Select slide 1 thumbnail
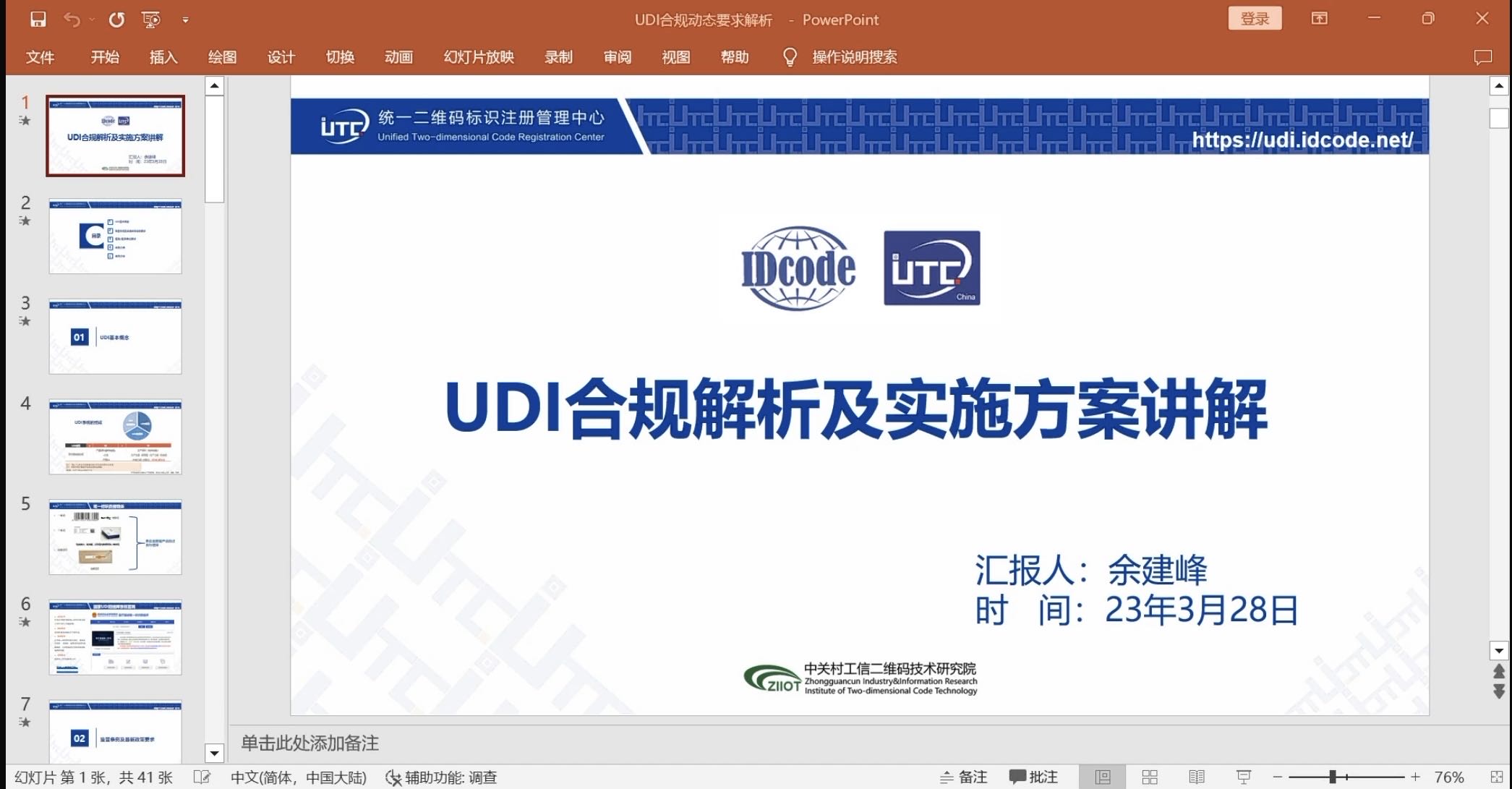Screen dimensions: 1512x789 (x=116, y=136)
